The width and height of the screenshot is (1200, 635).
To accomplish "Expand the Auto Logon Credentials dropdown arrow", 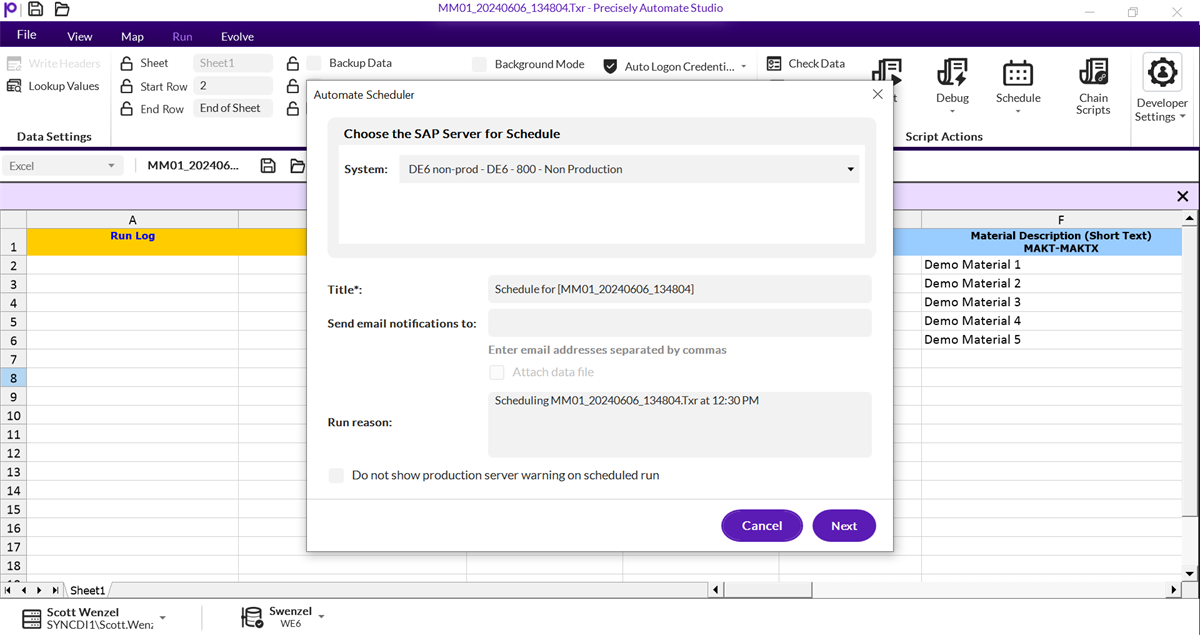I will coord(743,67).
